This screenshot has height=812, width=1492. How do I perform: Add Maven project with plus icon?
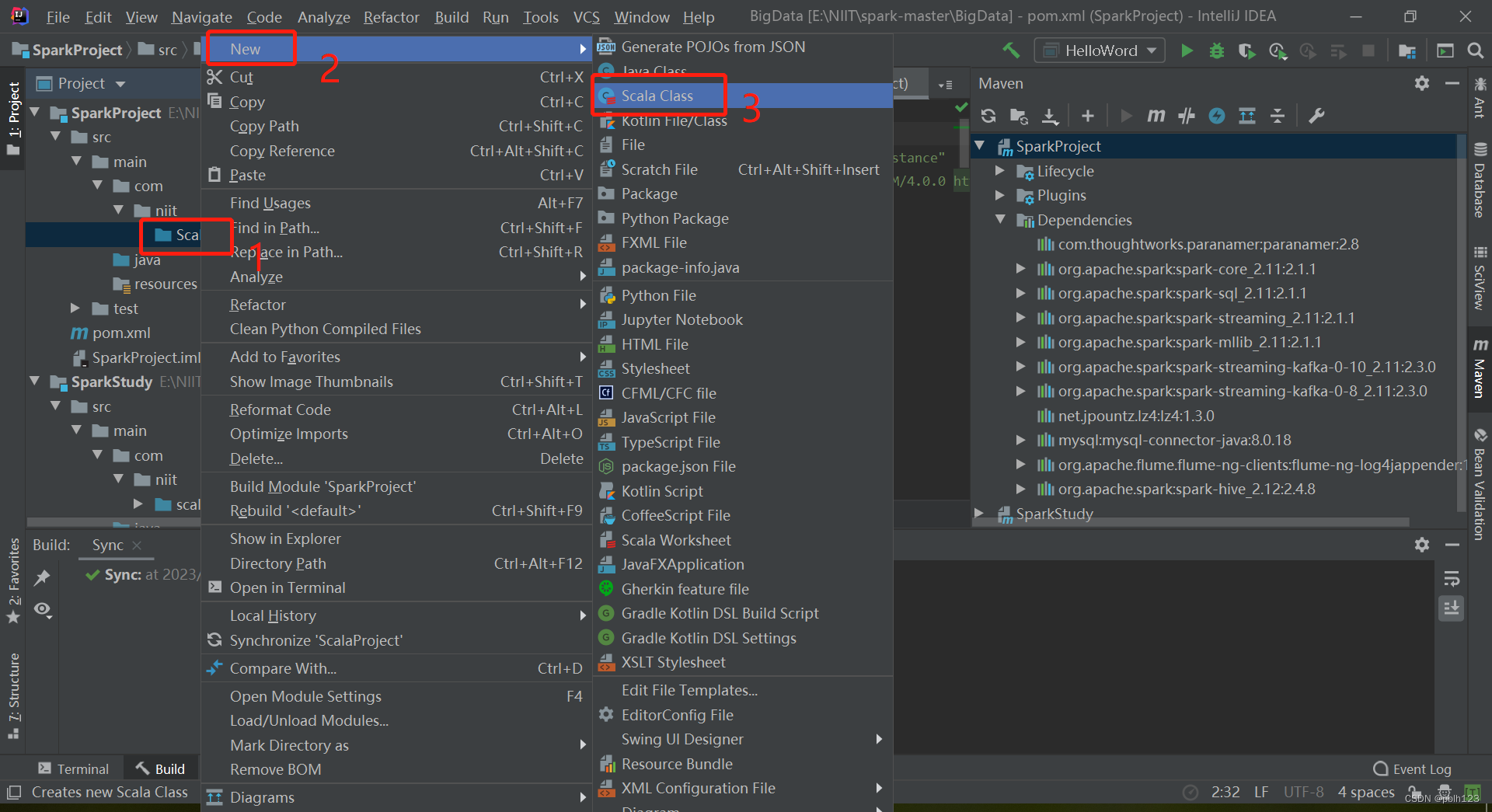pyautogui.click(x=1088, y=116)
